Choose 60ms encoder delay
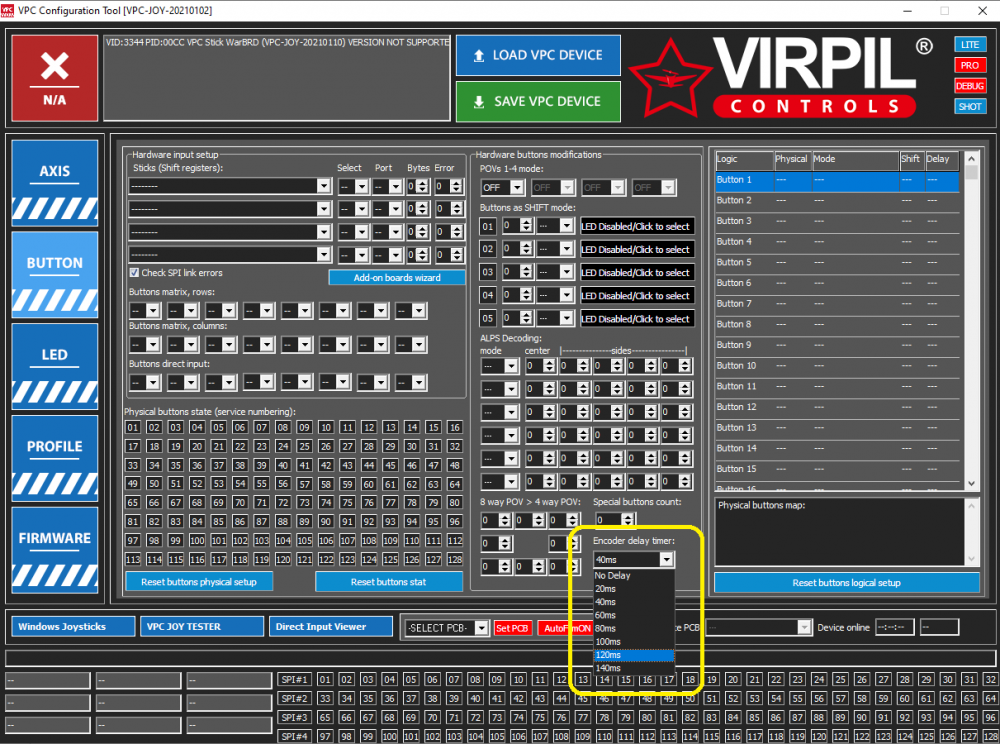This screenshot has height=744, width=1000. [634, 615]
